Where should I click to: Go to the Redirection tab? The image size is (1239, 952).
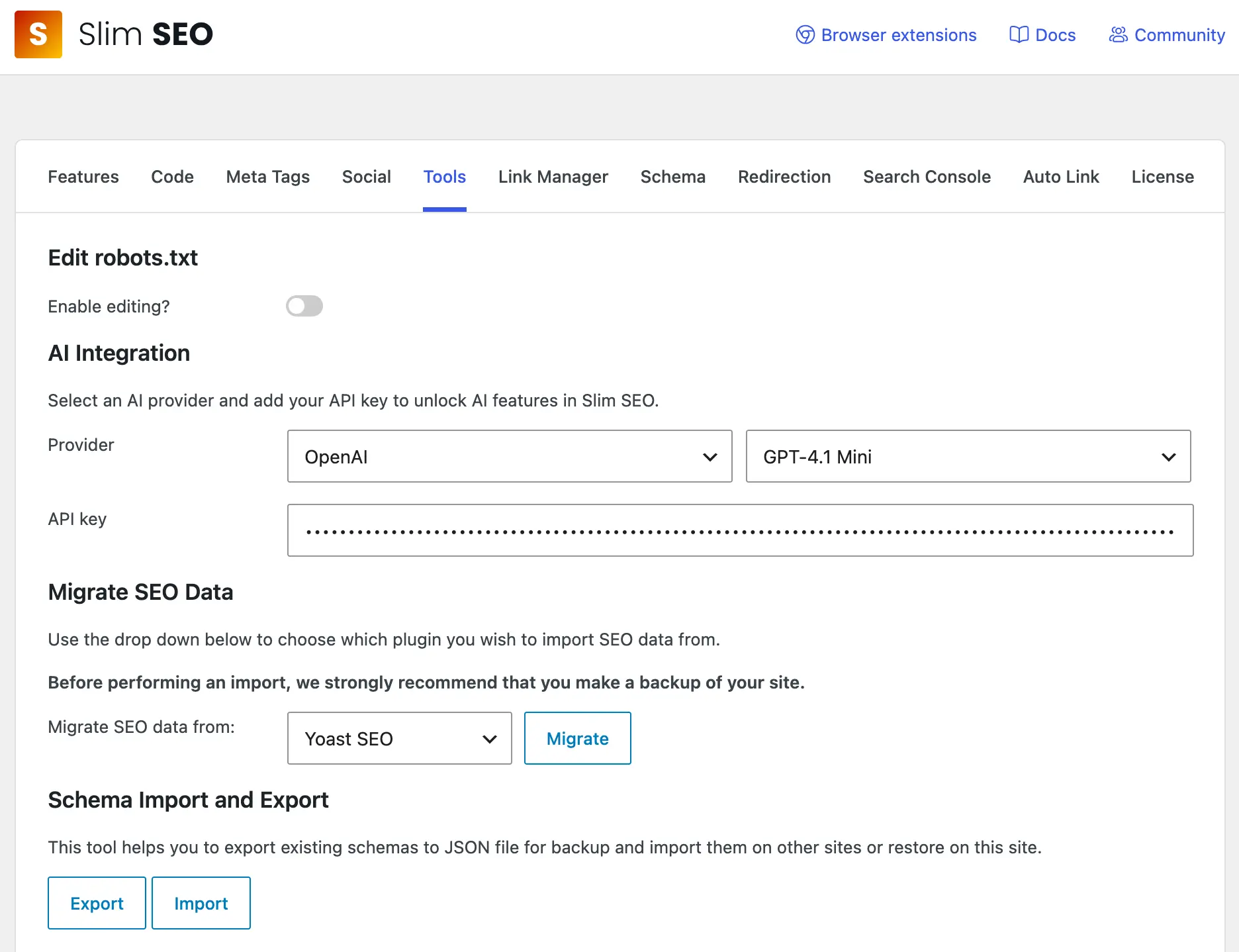[784, 177]
